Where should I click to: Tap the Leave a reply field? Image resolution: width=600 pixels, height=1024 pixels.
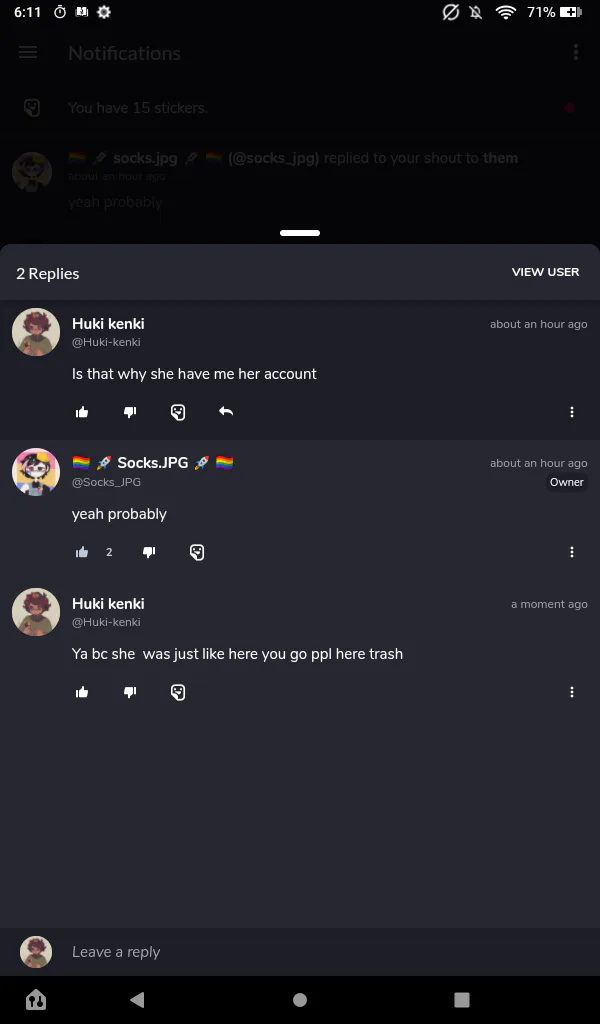coord(300,952)
